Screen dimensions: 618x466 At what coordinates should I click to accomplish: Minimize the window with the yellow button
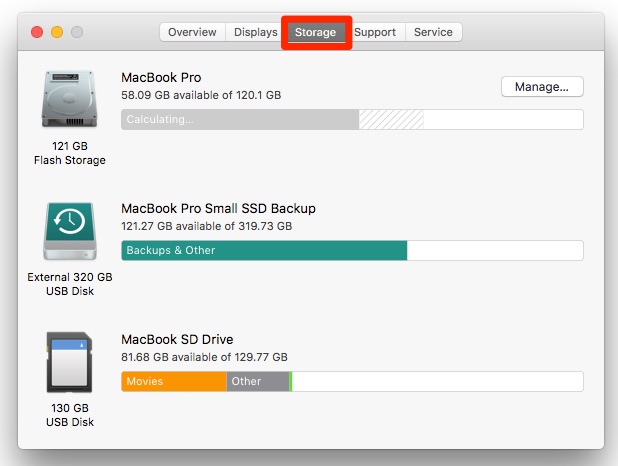(x=57, y=32)
